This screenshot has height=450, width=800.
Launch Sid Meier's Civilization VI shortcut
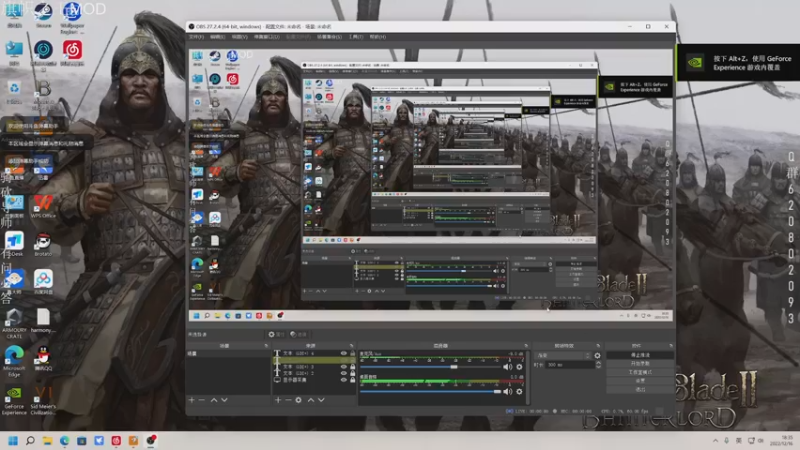(43, 401)
